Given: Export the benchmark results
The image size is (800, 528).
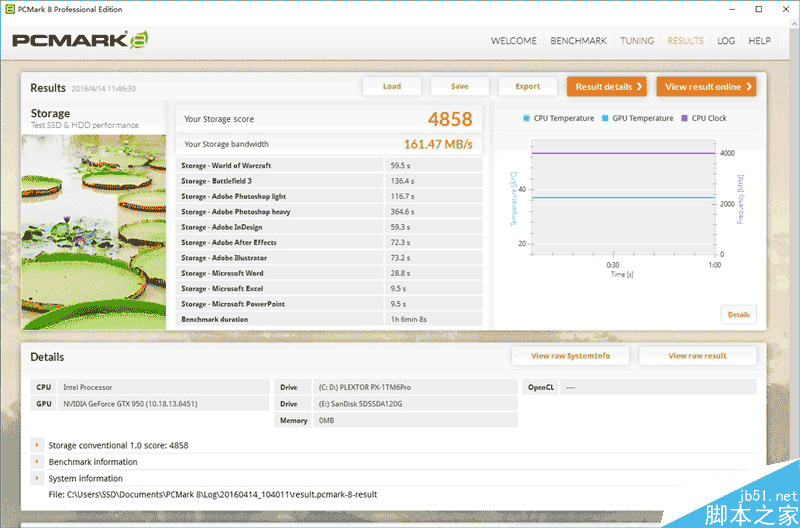Looking at the screenshot, I should [528, 86].
